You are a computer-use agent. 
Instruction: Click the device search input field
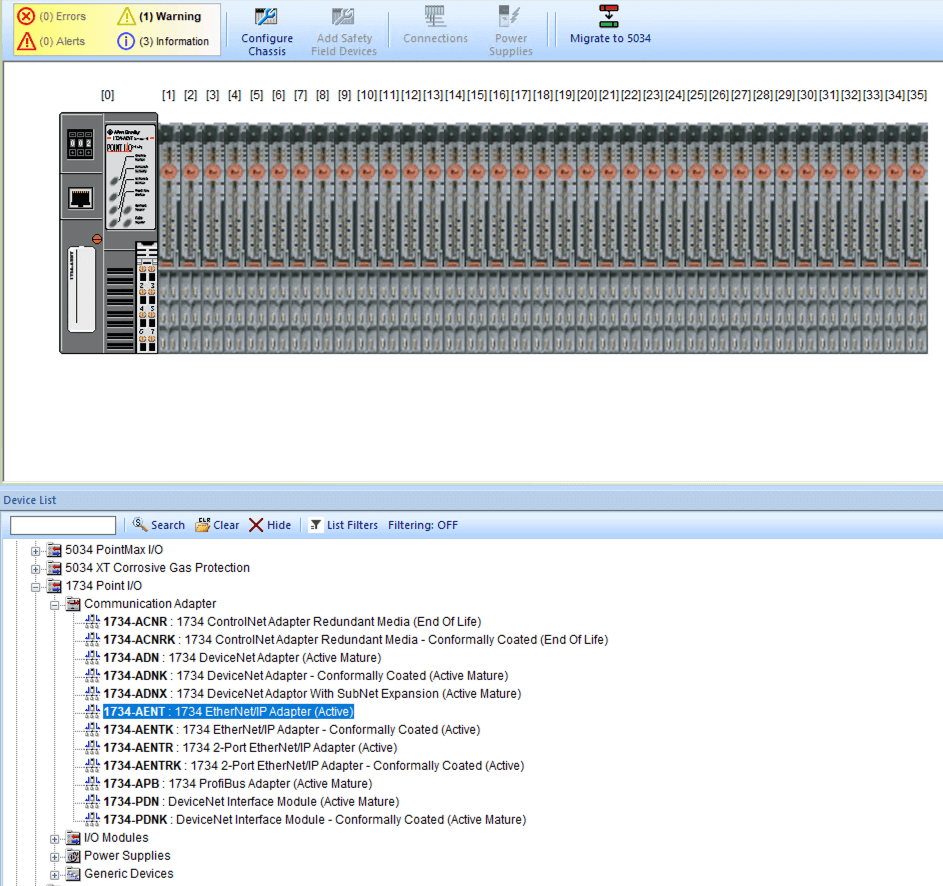pos(63,526)
